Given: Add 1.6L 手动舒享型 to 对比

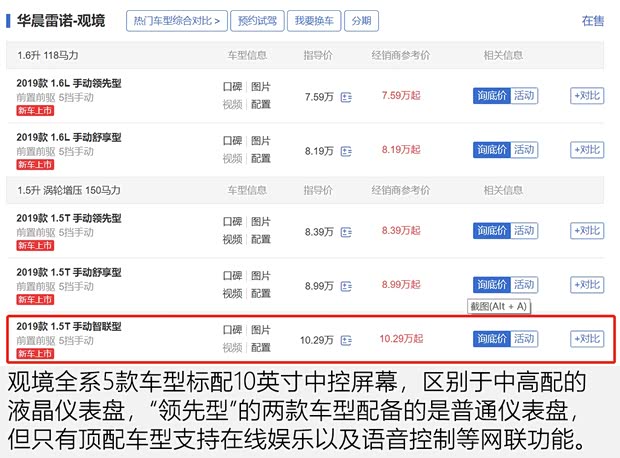Looking at the screenshot, I should (587, 150).
